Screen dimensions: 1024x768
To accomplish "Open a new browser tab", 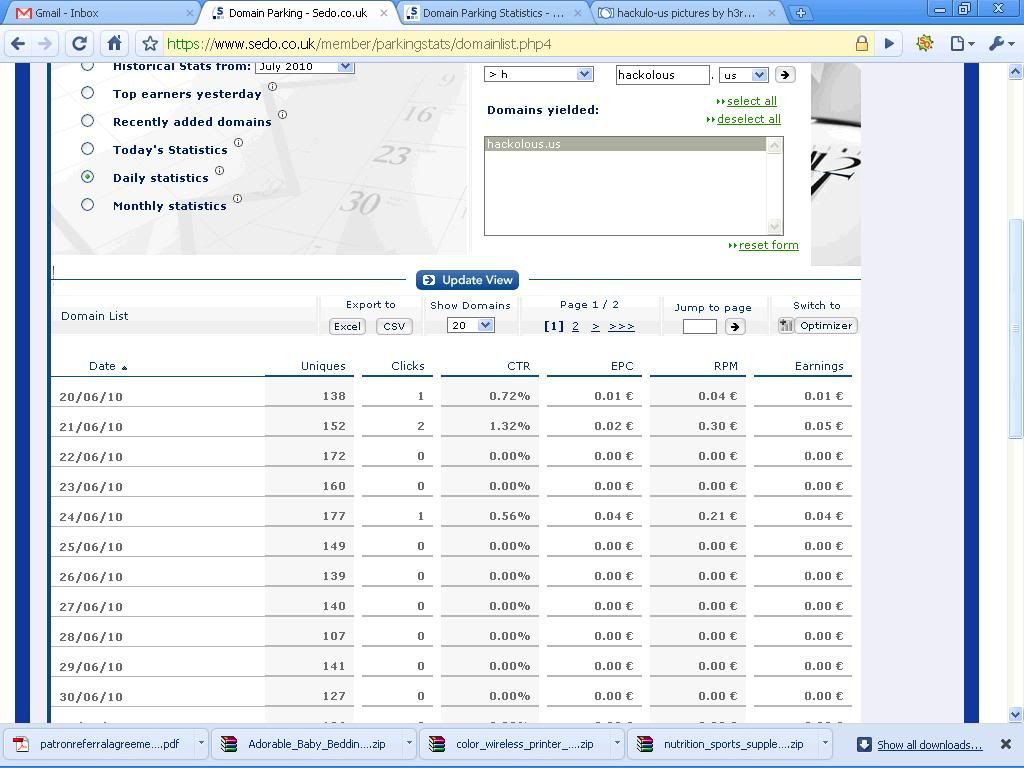I will 800,13.
